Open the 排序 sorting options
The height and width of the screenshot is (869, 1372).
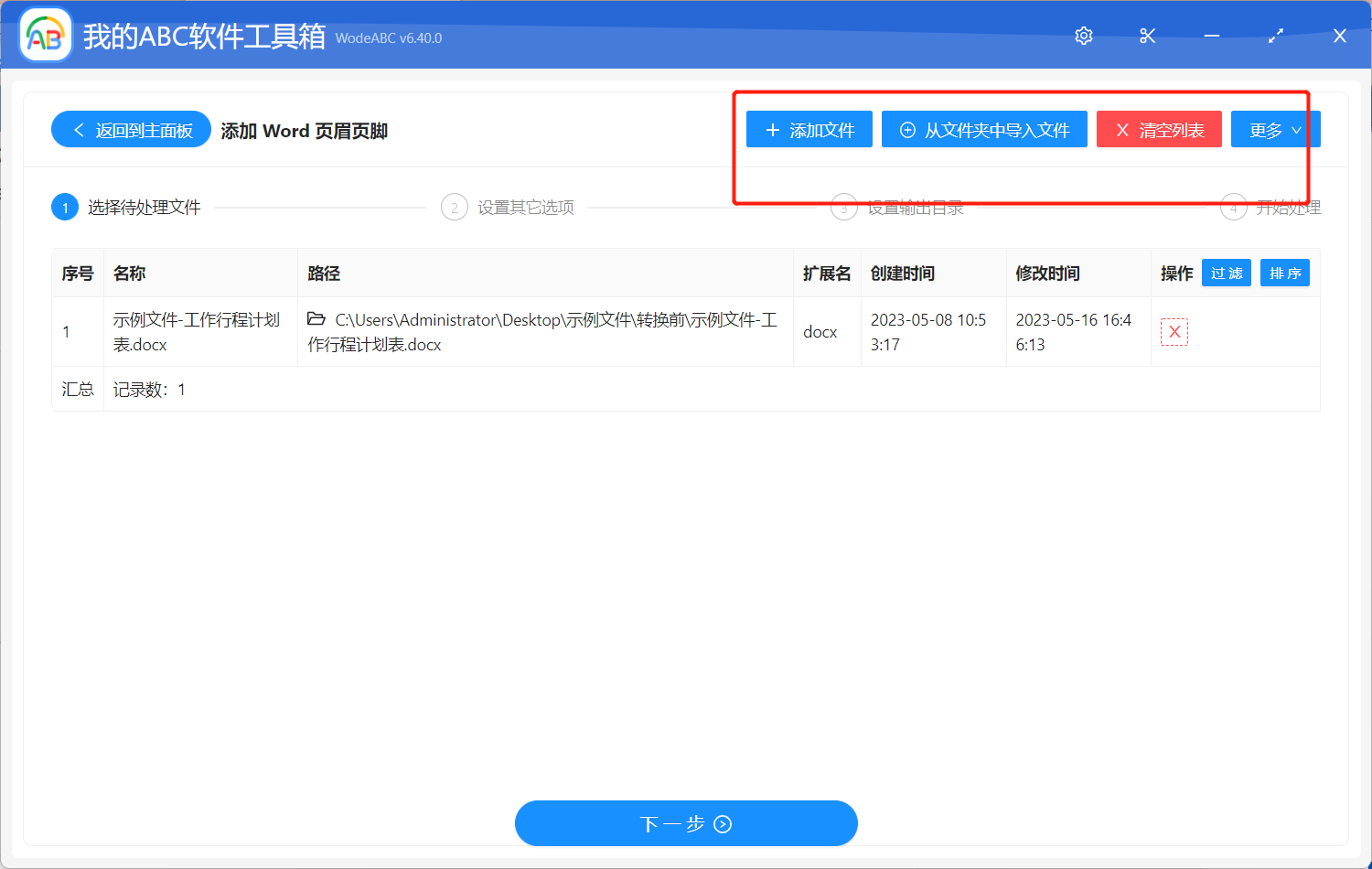click(1284, 273)
